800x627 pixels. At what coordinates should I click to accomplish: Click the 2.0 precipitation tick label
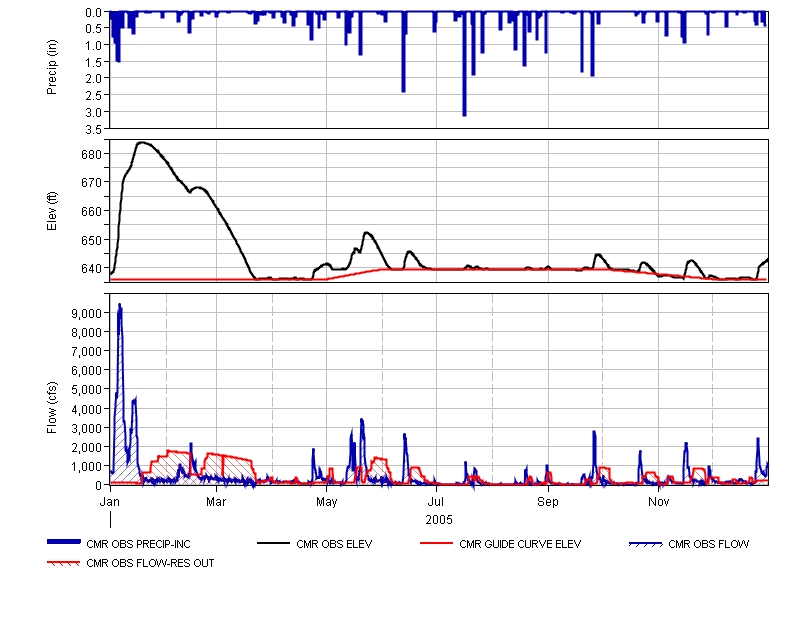tap(93, 79)
